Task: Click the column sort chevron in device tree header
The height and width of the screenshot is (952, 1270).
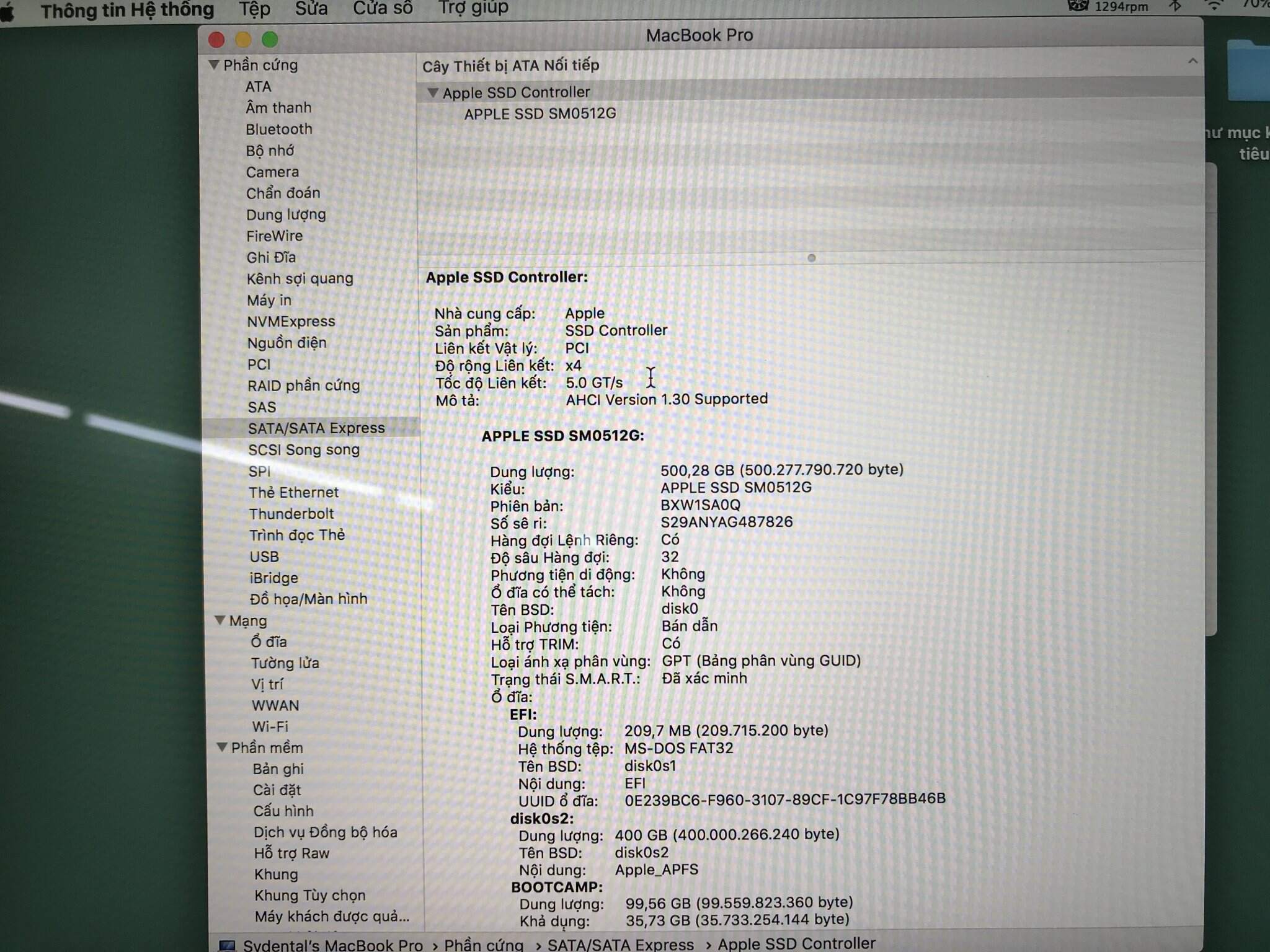Action: coord(1192,61)
